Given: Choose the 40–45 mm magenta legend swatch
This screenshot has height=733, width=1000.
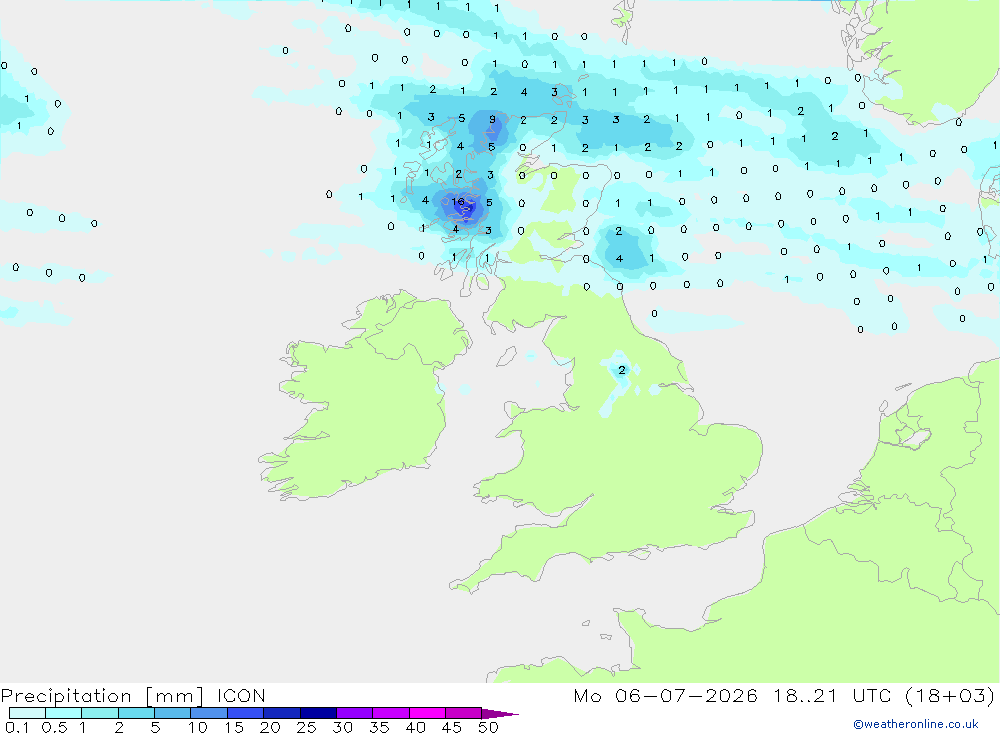Looking at the screenshot, I should (x=427, y=713).
